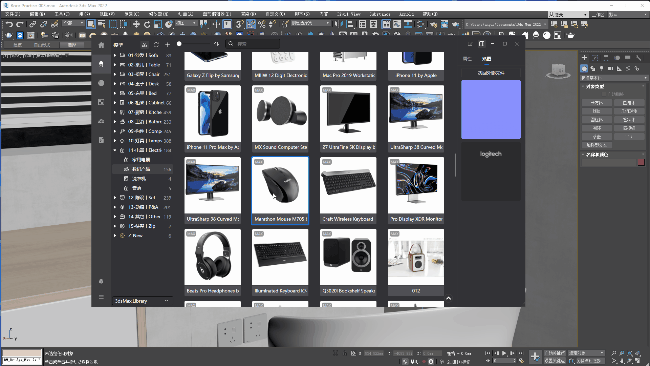Select Geometry sphere category in command panel
Image resolution: width=650 pixels, height=366 pixels.
coord(584,68)
